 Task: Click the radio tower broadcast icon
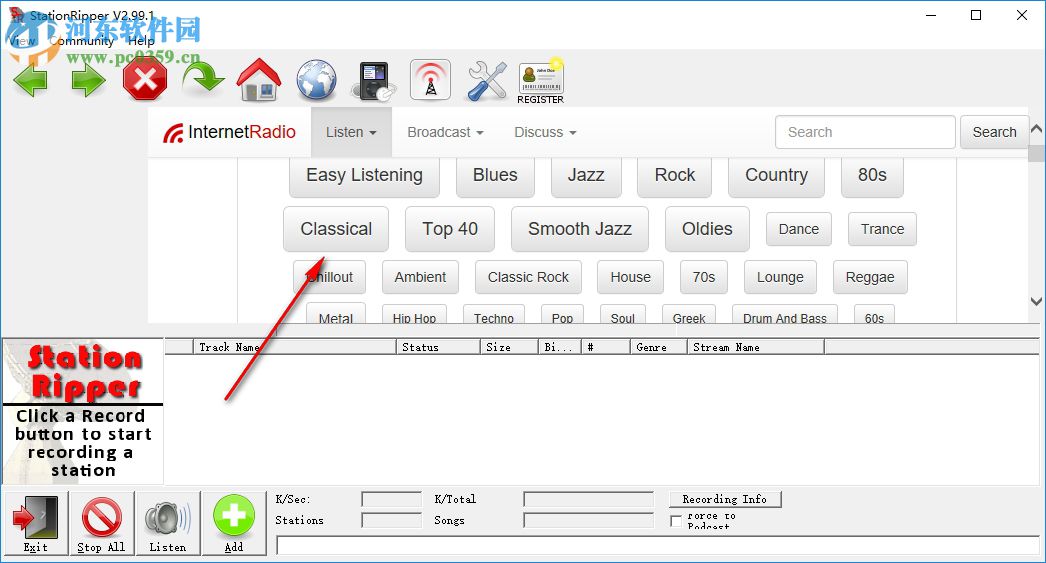tap(430, 80)
